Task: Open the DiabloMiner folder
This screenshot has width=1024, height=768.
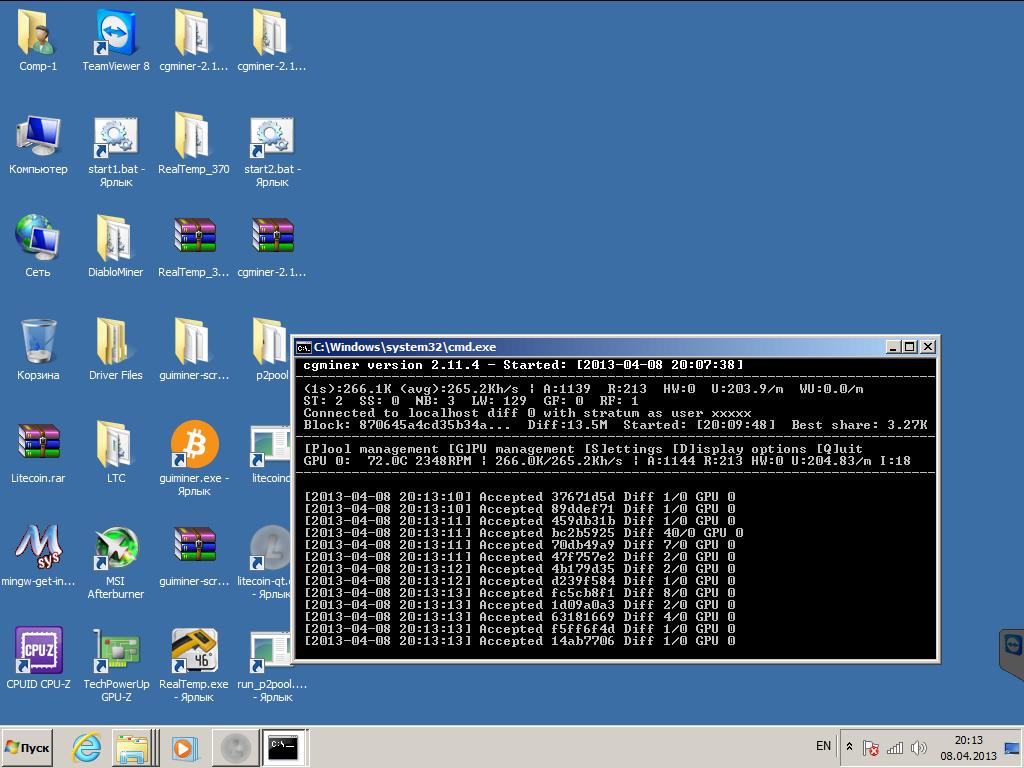Action: (x=116, y=240)
